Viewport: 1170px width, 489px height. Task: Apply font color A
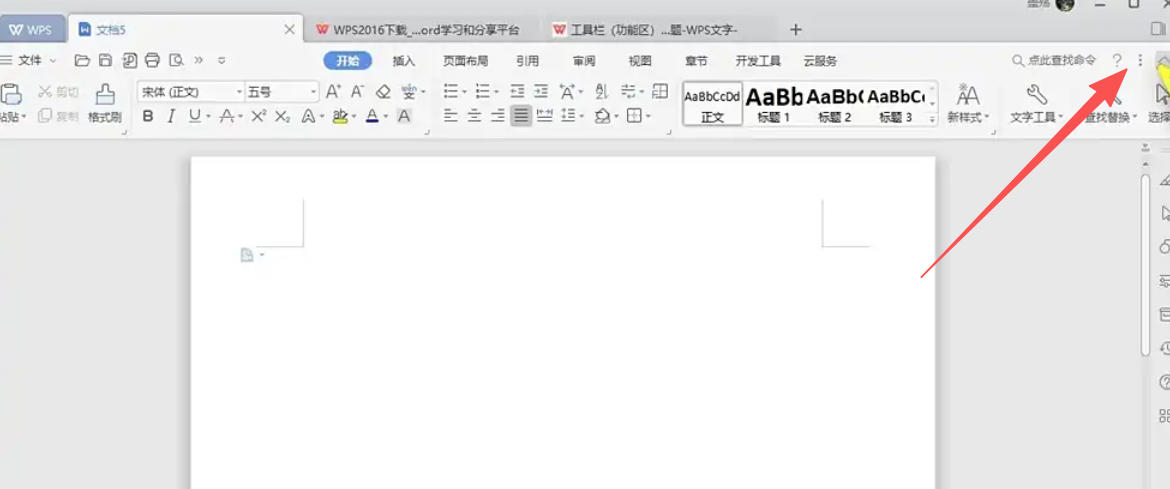[372, 116]
